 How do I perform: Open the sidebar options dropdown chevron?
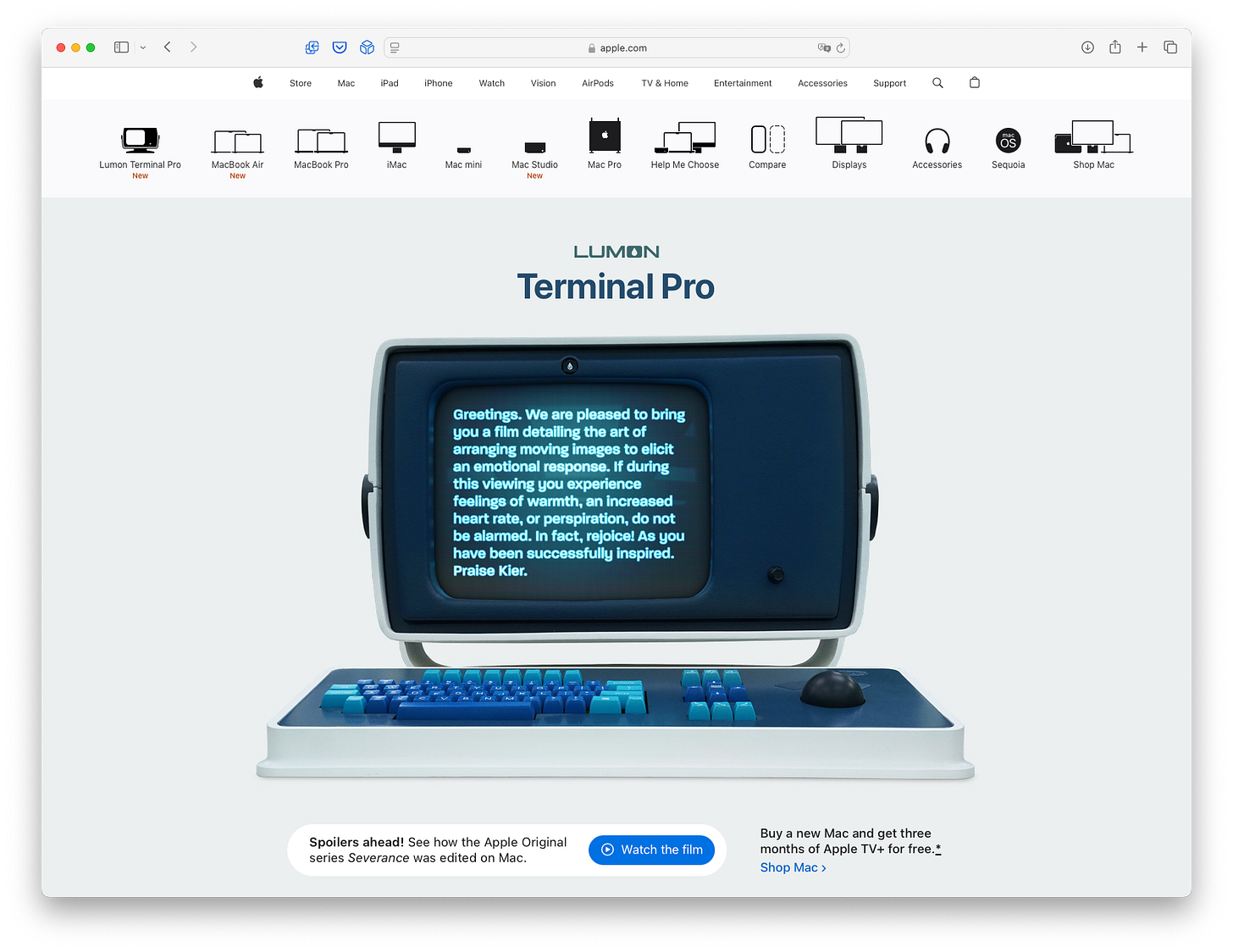tap(143, 47)
